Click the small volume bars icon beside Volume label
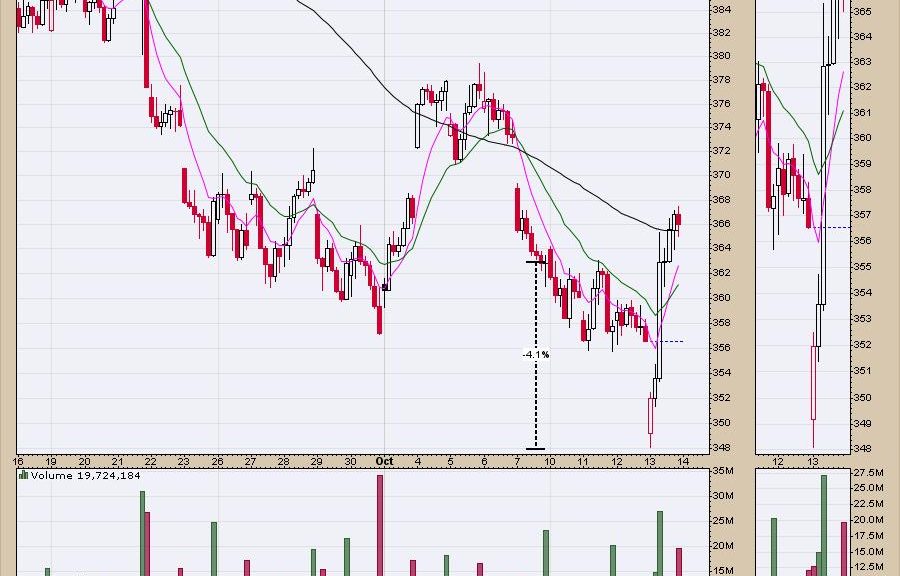Viewport: 900px width, 576px height. (x=24, y=474)
